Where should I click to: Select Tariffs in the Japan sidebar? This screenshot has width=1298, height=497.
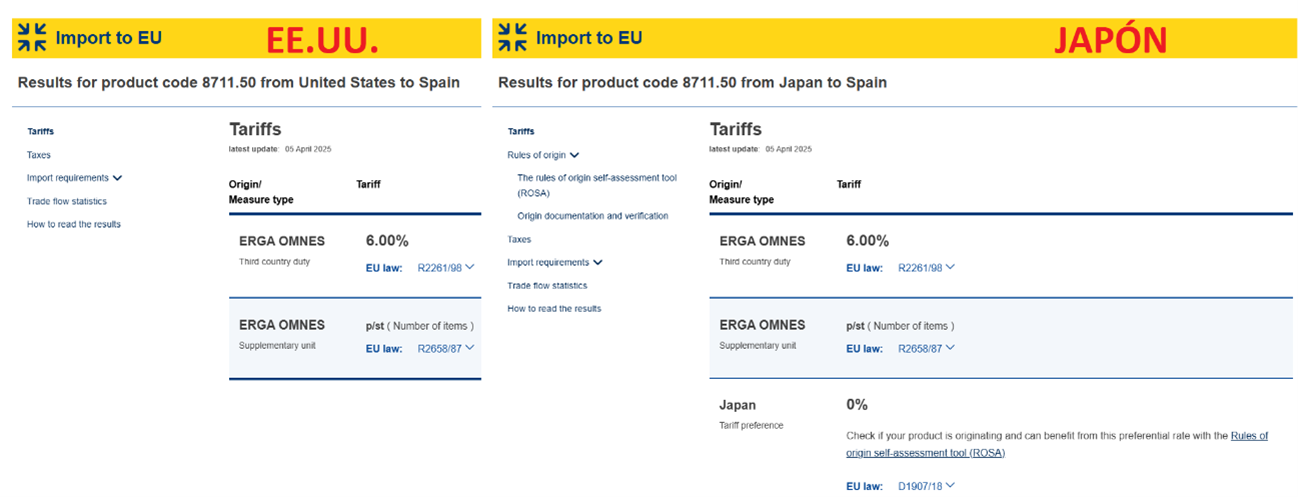521,131
